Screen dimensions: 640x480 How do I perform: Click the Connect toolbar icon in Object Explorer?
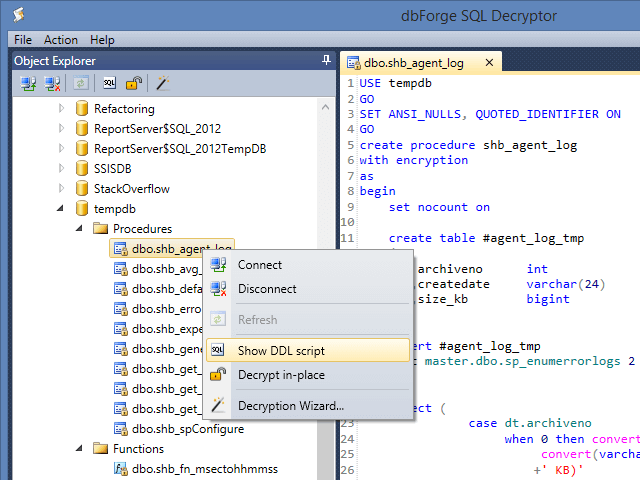pos(28,83)
